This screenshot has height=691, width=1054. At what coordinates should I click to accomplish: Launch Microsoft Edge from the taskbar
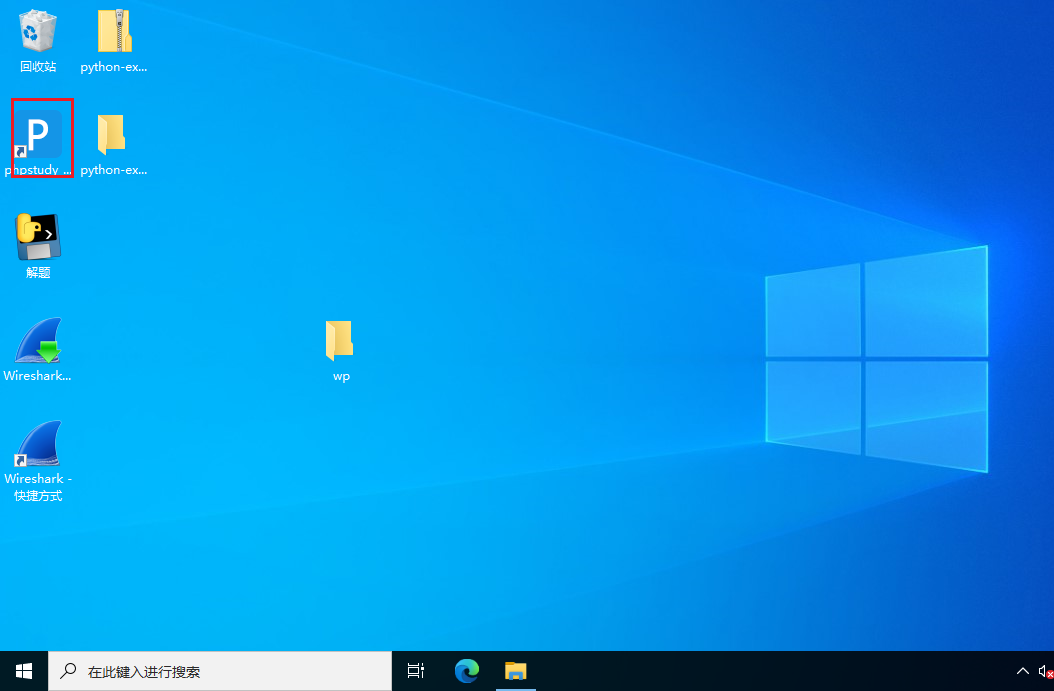pyautogui.click(x=467, y=671)
